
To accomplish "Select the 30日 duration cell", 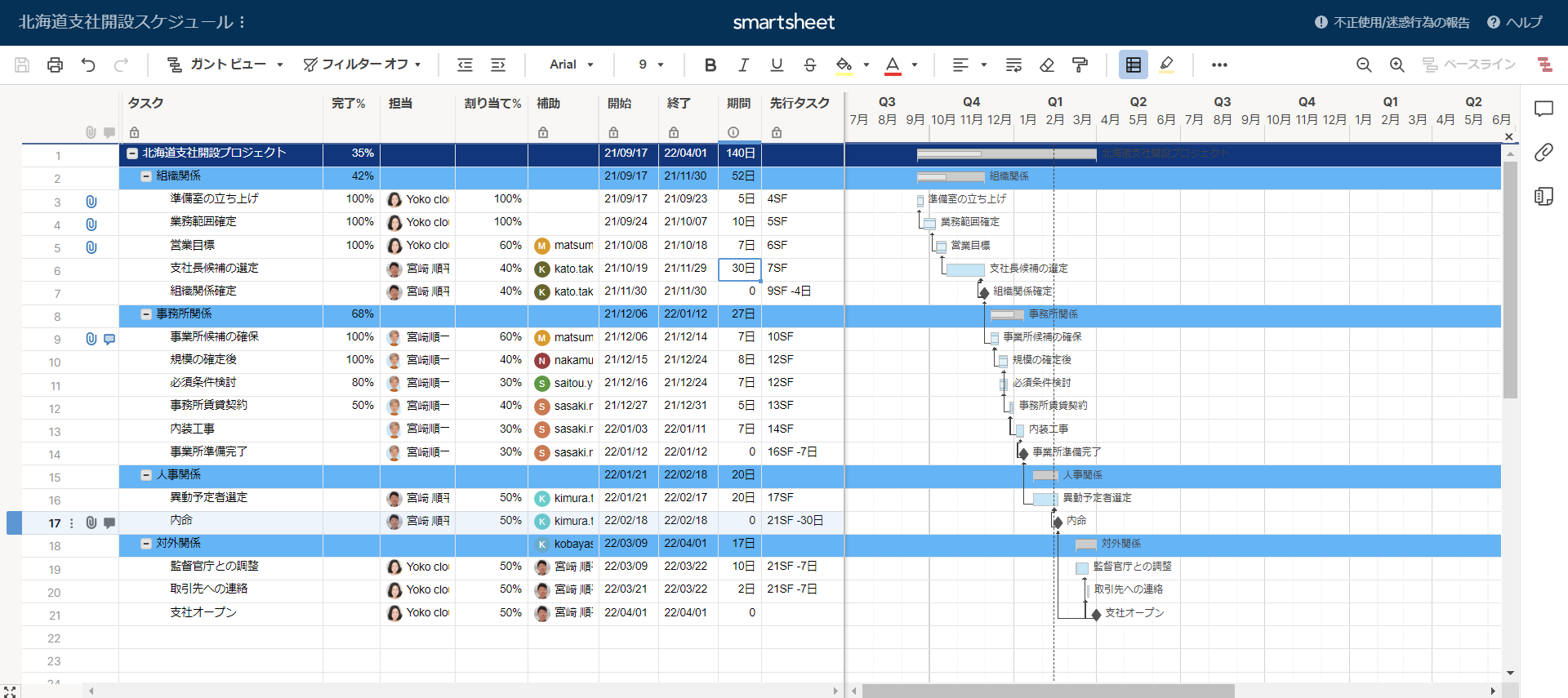I will [740, 269].
